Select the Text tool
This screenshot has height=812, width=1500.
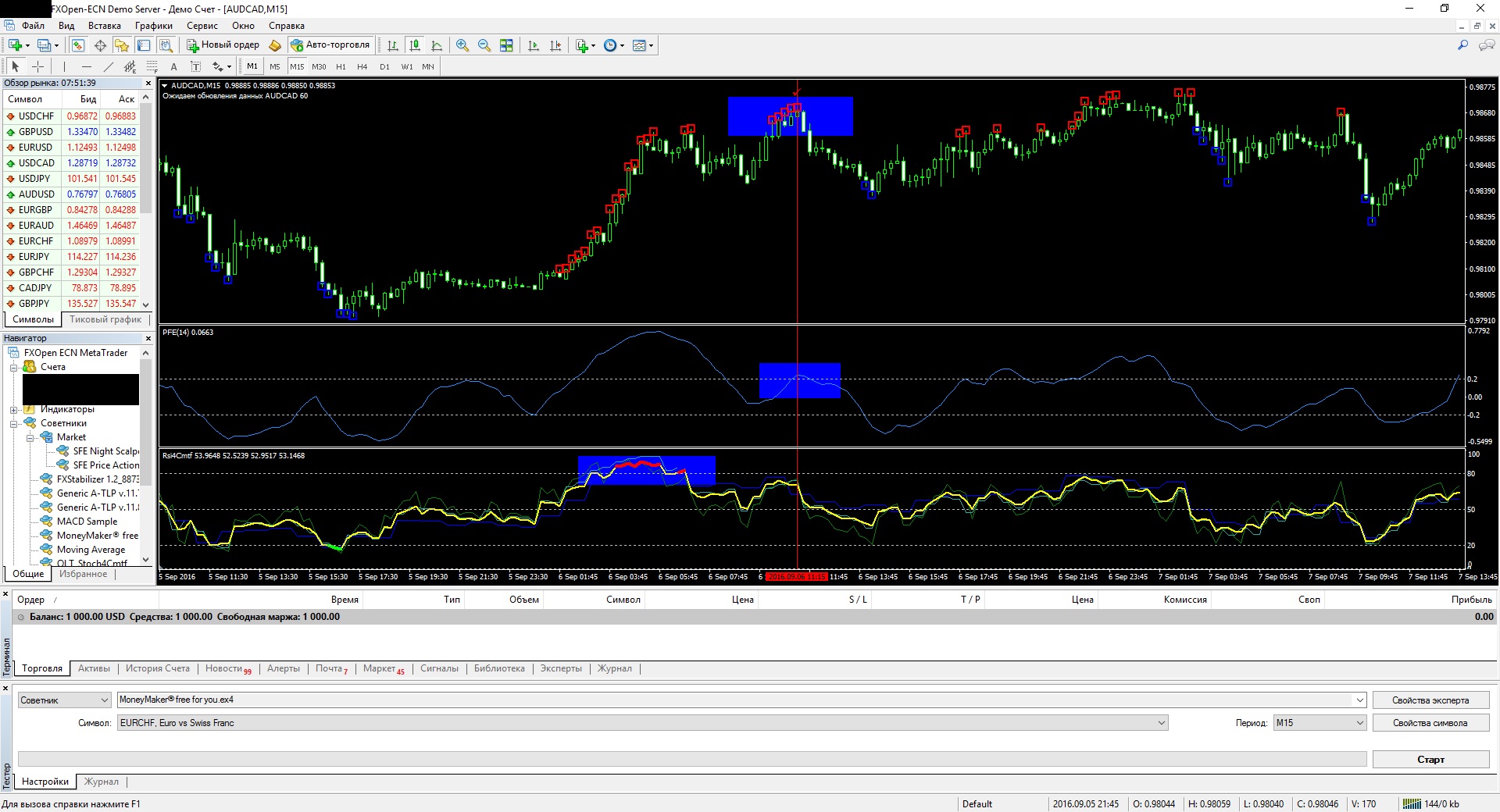pos(174,66)
